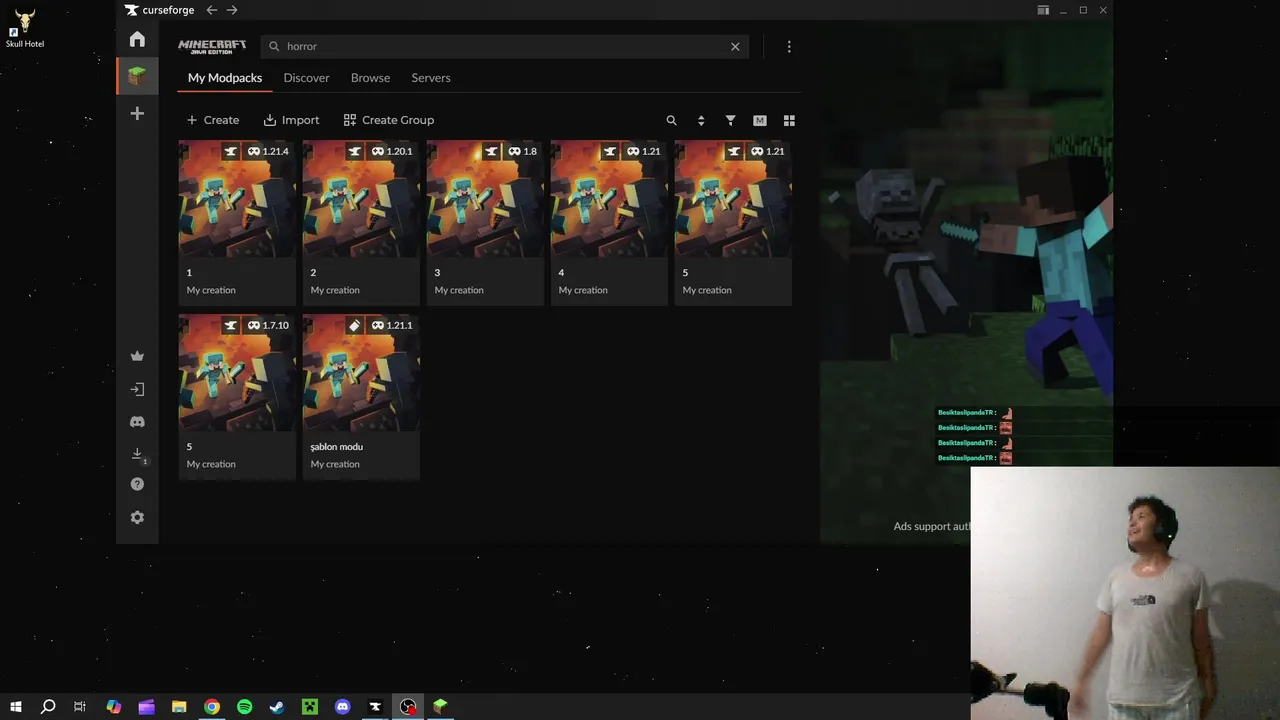Toggle the M card size button
Screen dimensions: 1280x720
pyautogui.click(x=760, y=120)
